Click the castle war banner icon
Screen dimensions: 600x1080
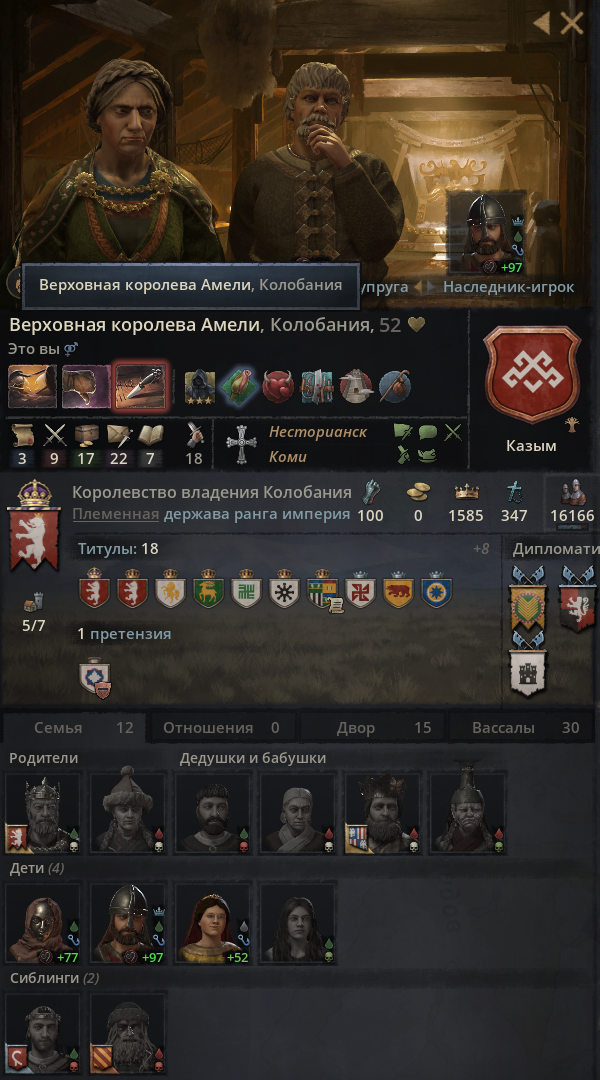pos(528,668)
